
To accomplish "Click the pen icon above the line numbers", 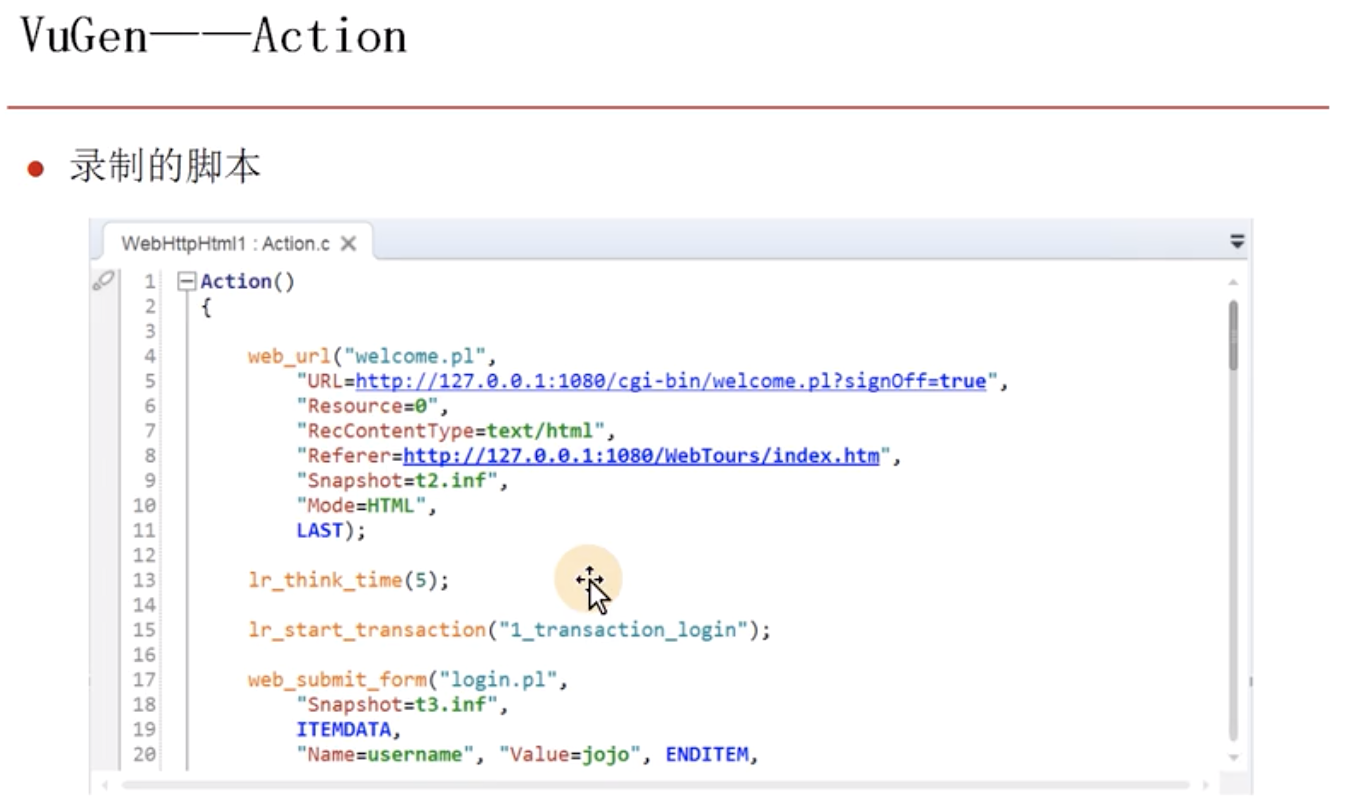I will 103,281.
